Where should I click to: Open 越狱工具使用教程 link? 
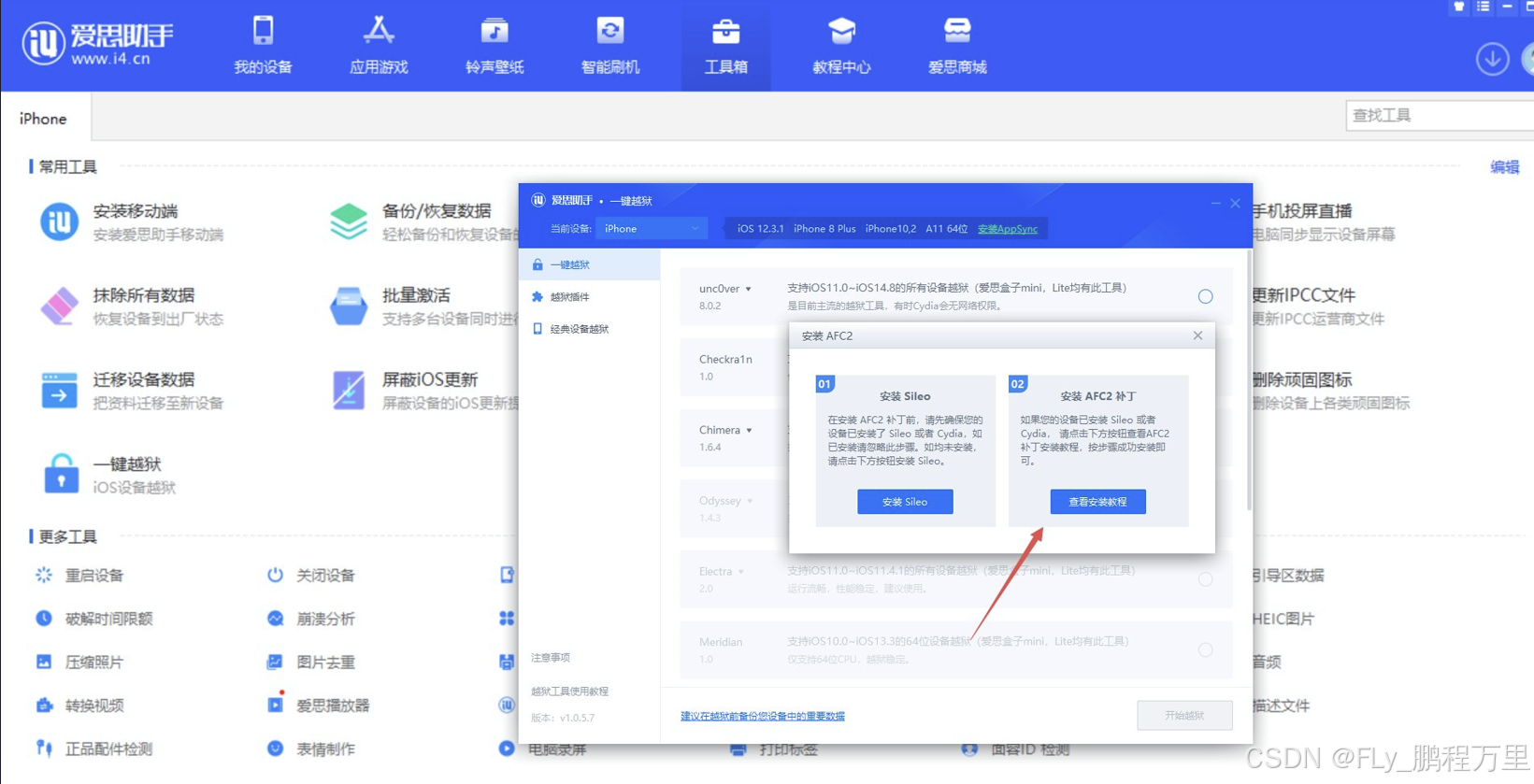point(569,691)
